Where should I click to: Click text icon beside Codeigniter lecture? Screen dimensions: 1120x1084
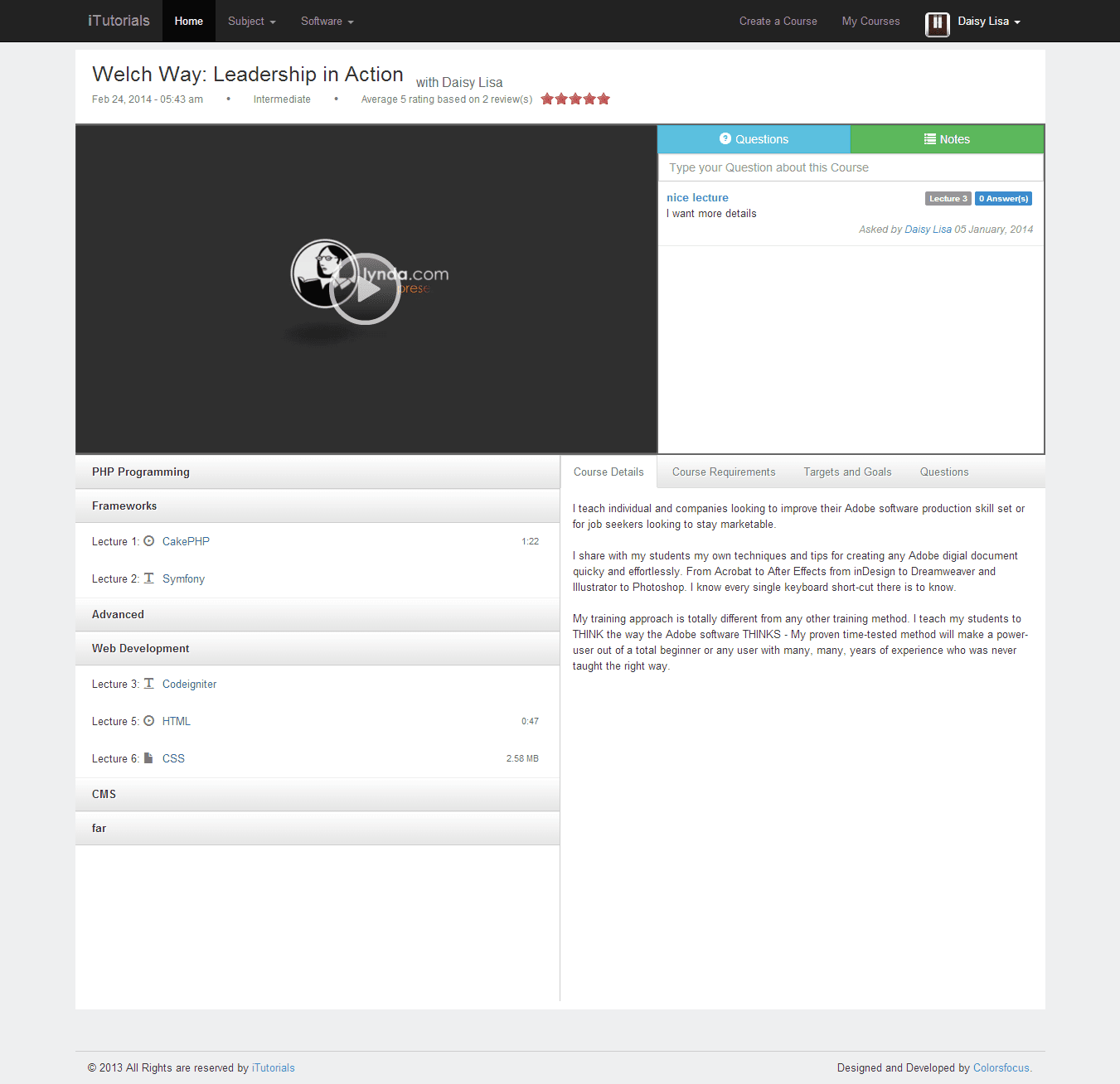(149, 683)
